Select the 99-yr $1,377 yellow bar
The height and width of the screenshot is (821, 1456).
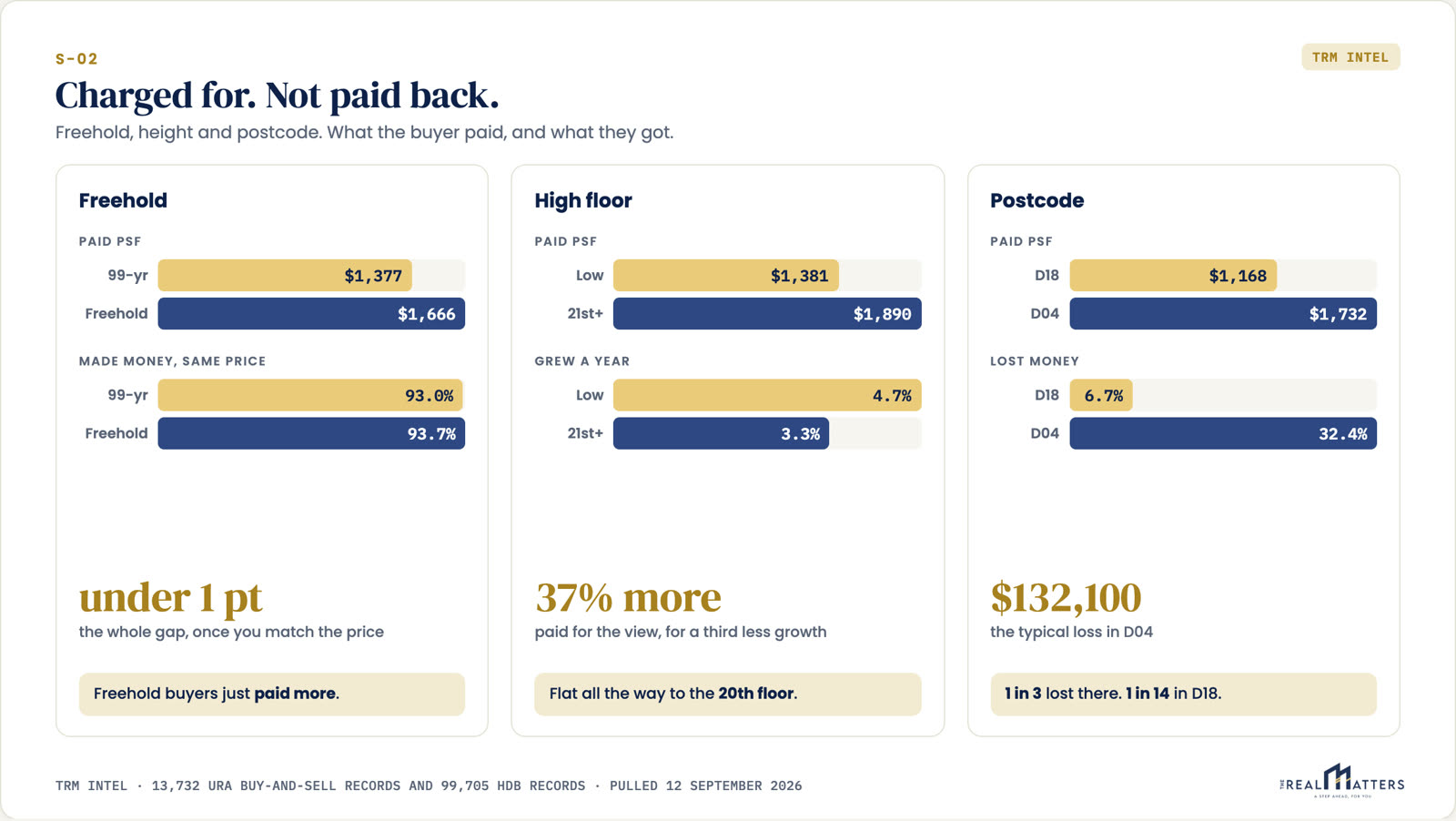[x=285, y=276]
